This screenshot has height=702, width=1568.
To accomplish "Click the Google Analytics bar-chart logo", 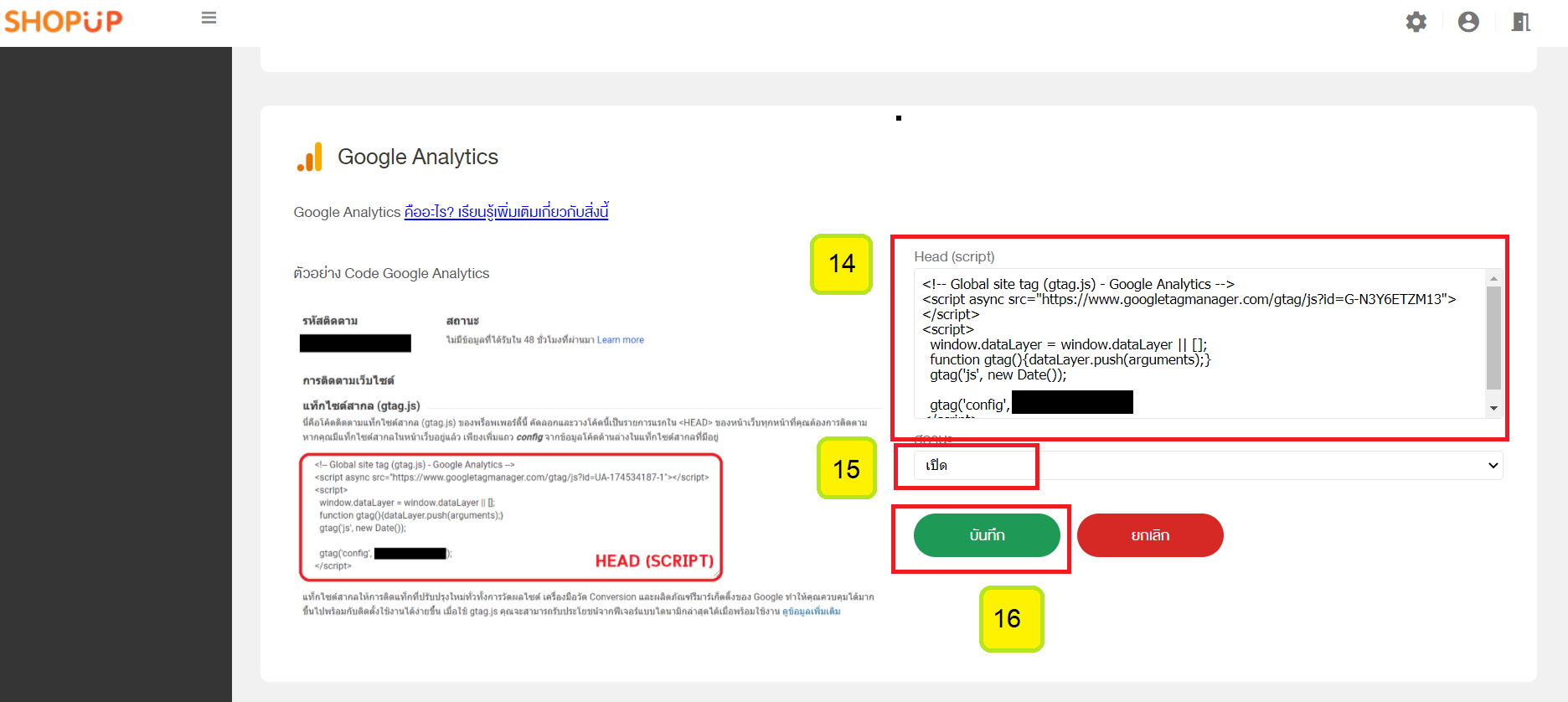I will coord(310,157).
